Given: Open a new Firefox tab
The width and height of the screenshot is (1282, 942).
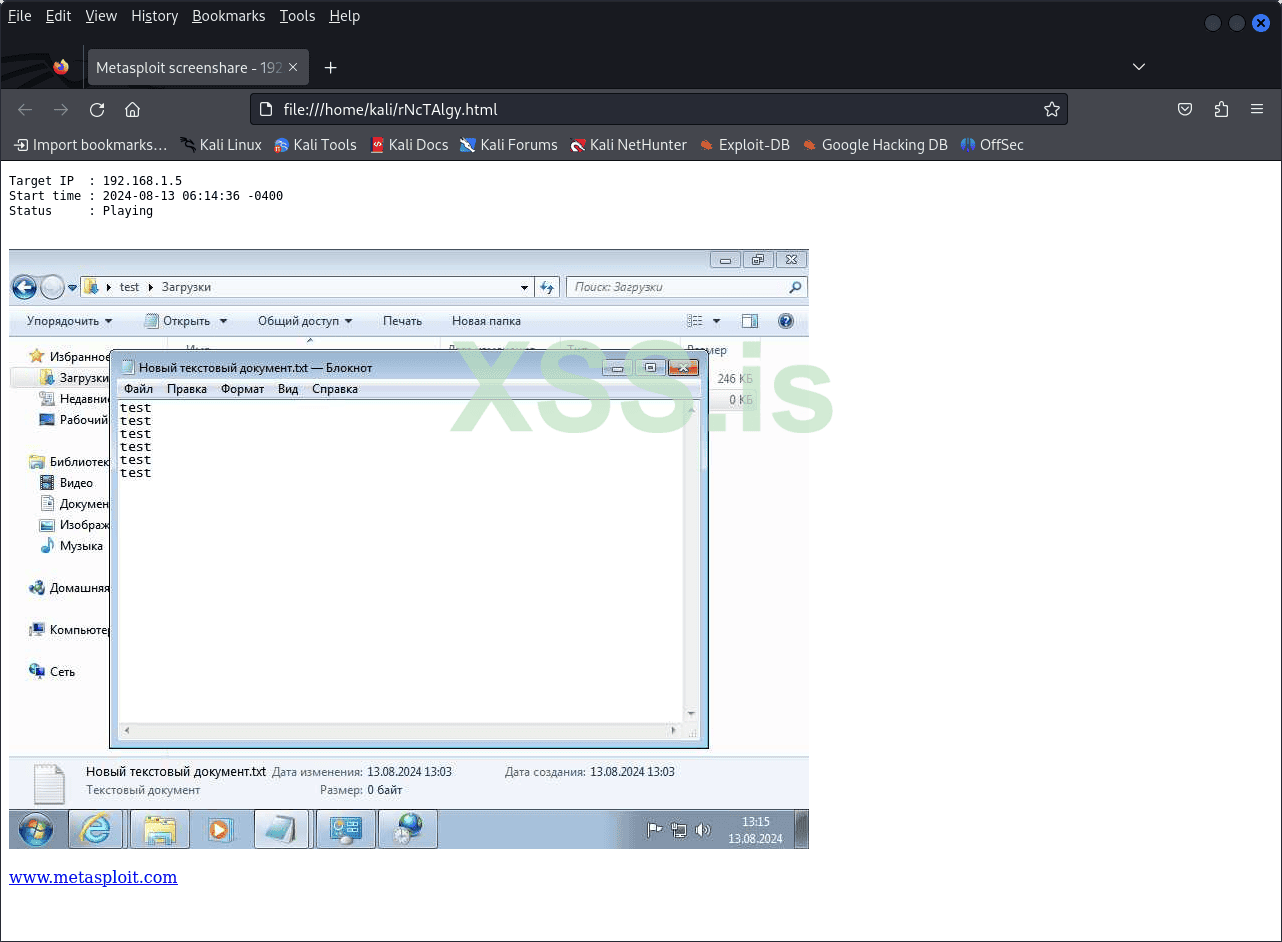Looking at the screenshot, I should tap(331, 67).
